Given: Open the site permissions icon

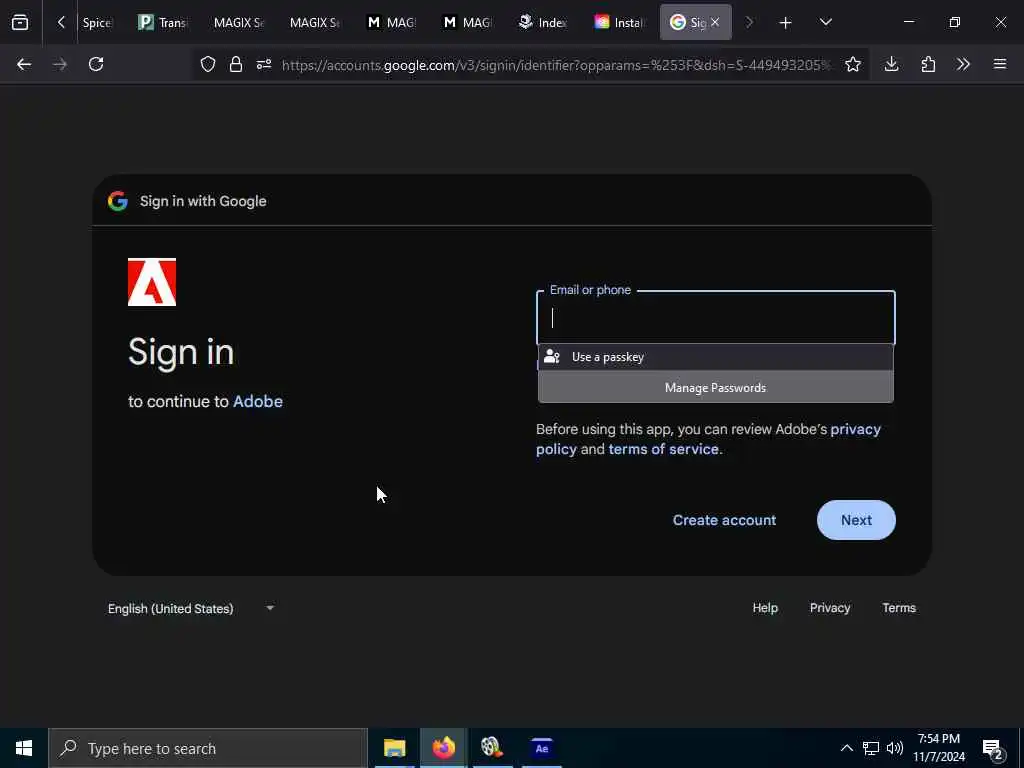Looking at the screenshot, I should pyautogui.click(x=264, y=64).
